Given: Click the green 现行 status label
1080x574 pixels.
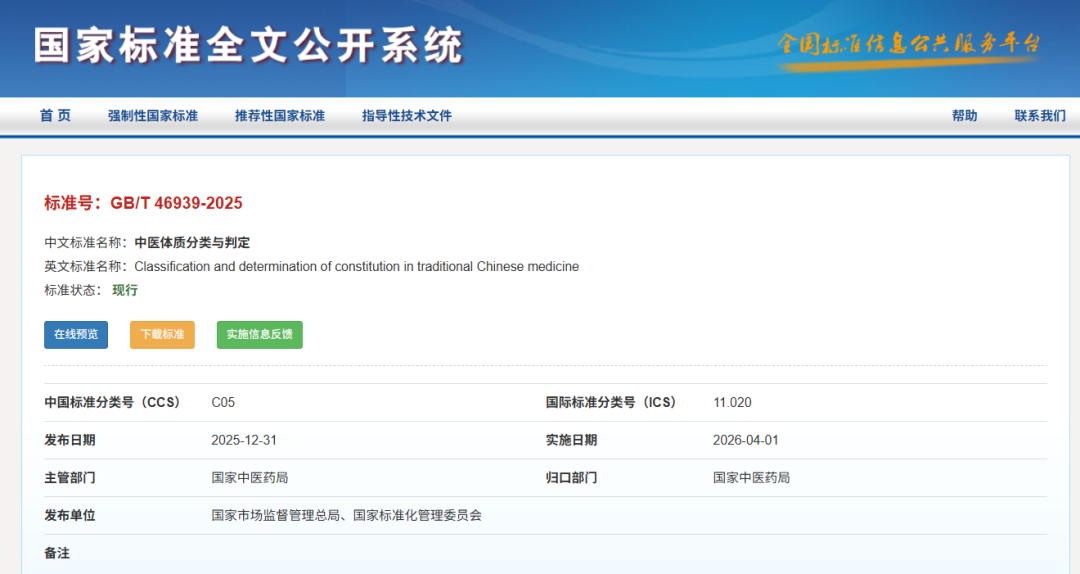Looking at the screenshot, I should (125, 291).
